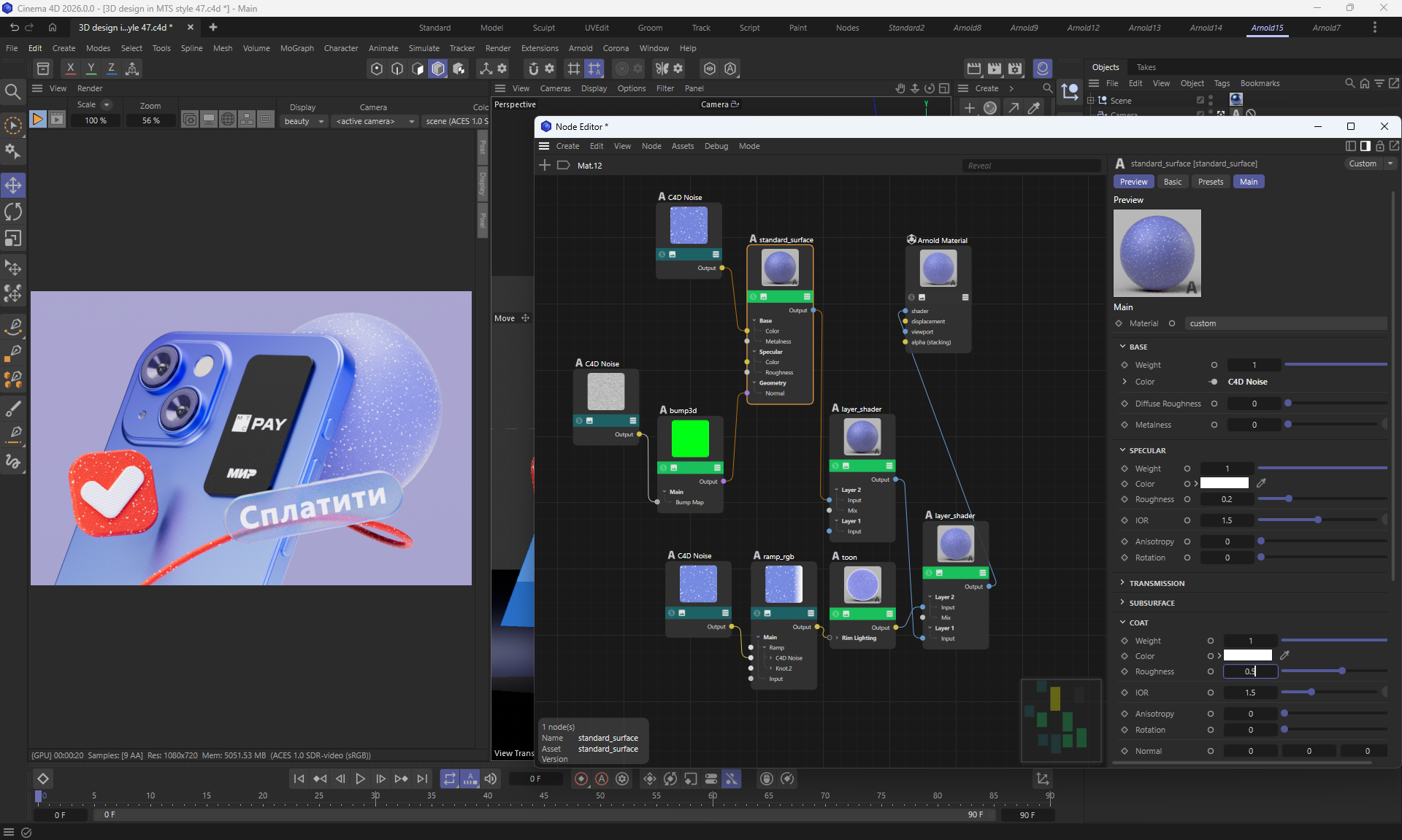Viewport: 1402px width, 840px height.
Task: Click the Basic tab button
Action: click(1172, 182)
